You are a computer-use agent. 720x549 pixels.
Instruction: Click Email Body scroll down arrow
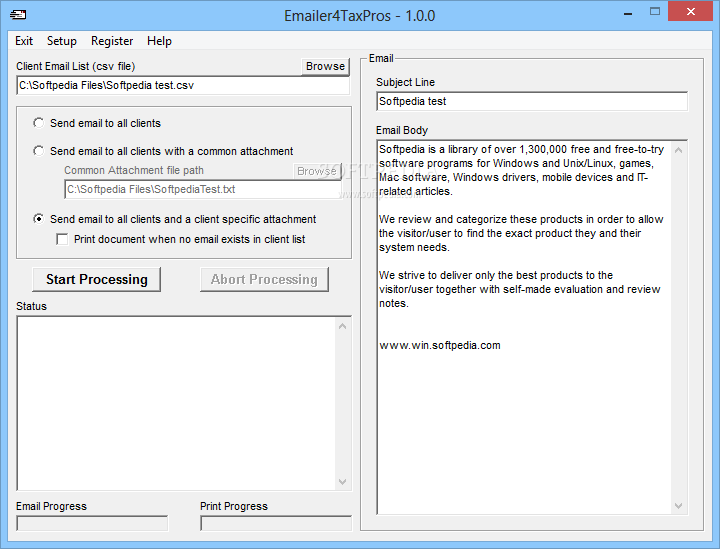(x=679, y=506)
